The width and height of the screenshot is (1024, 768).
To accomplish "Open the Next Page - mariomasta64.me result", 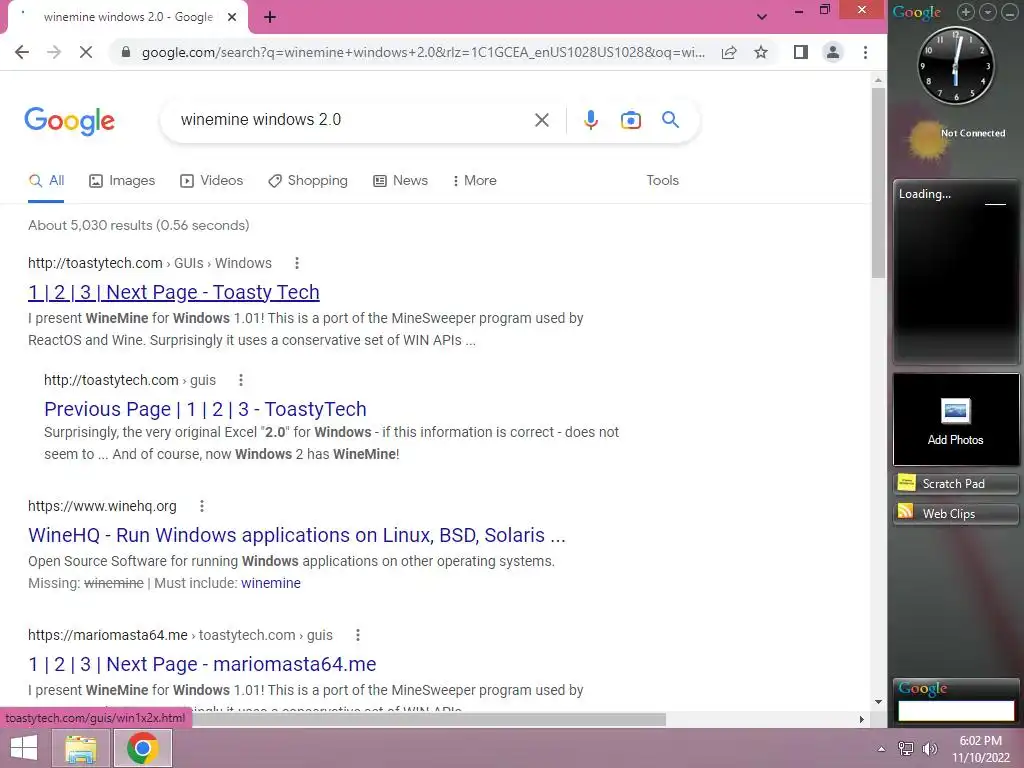I will point(202,664).
